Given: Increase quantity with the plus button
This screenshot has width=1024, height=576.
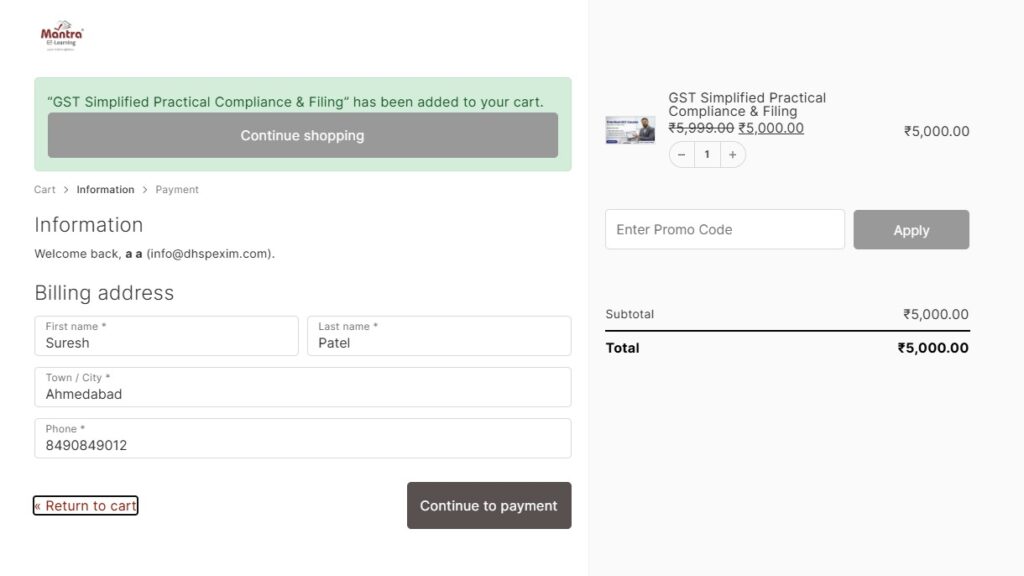Looking at the screenshot, I should (732, 155).
